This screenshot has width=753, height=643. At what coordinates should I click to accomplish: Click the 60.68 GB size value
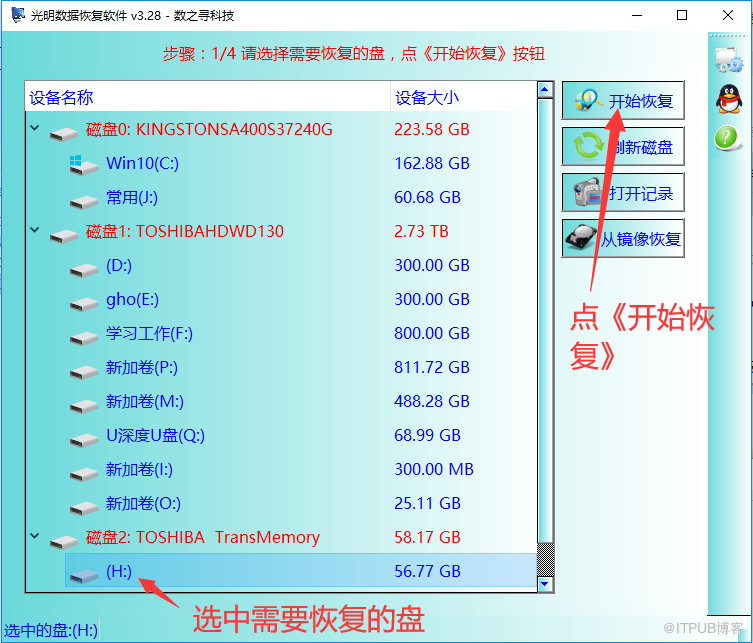(427, 197)
